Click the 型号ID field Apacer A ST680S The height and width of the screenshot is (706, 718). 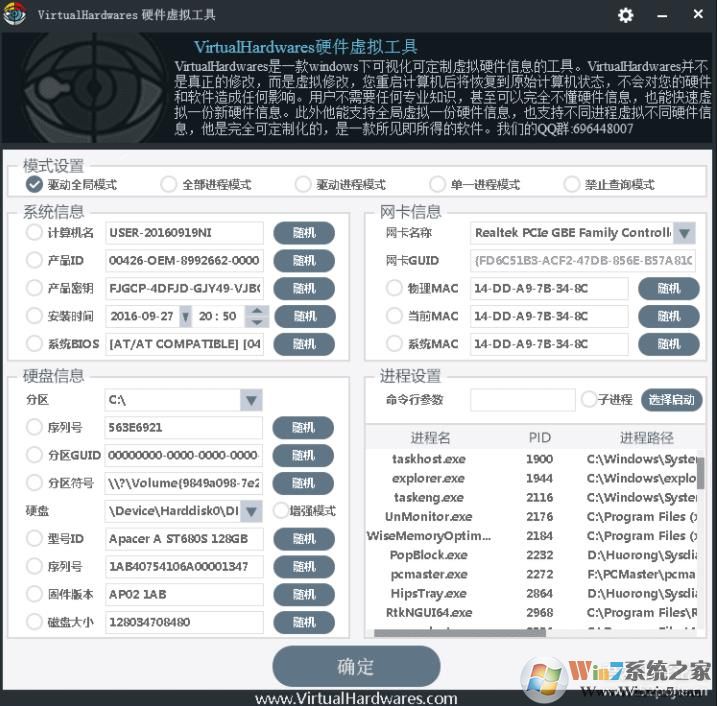pos(184,538)
